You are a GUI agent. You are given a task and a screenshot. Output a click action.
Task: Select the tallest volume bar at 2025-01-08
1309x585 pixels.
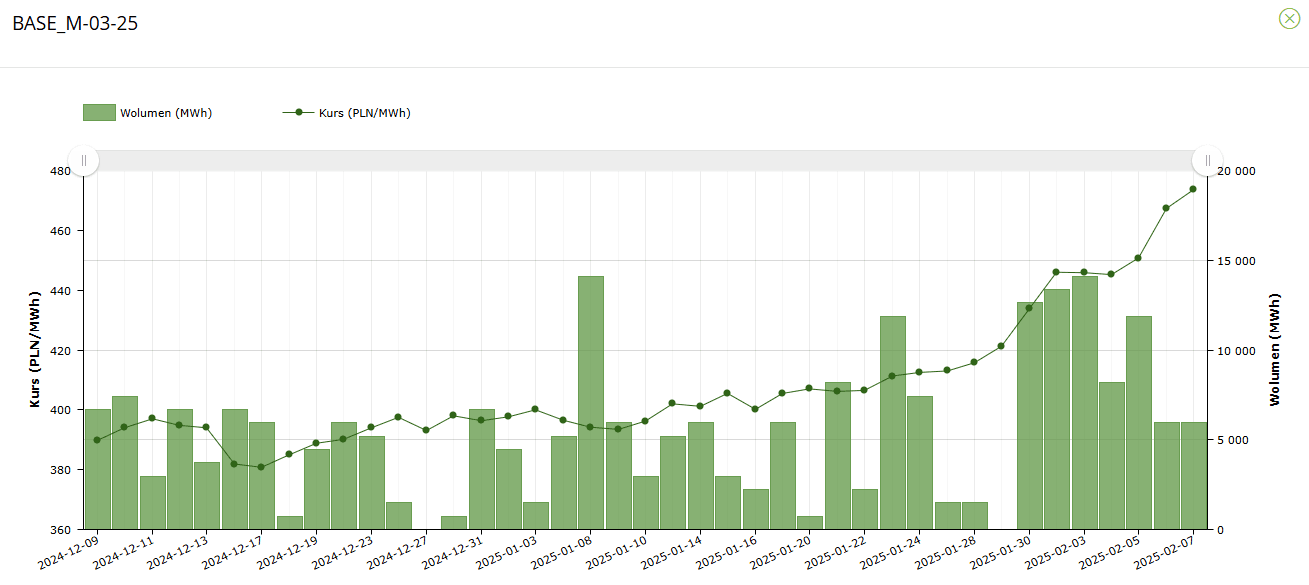click(x=590, y=402)
